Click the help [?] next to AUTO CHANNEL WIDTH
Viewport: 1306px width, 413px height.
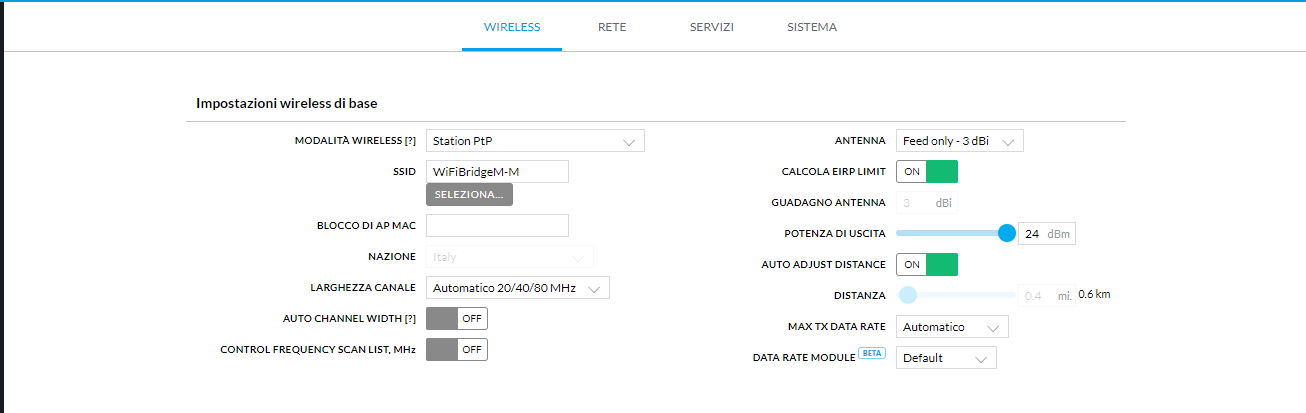click(410, 318)
